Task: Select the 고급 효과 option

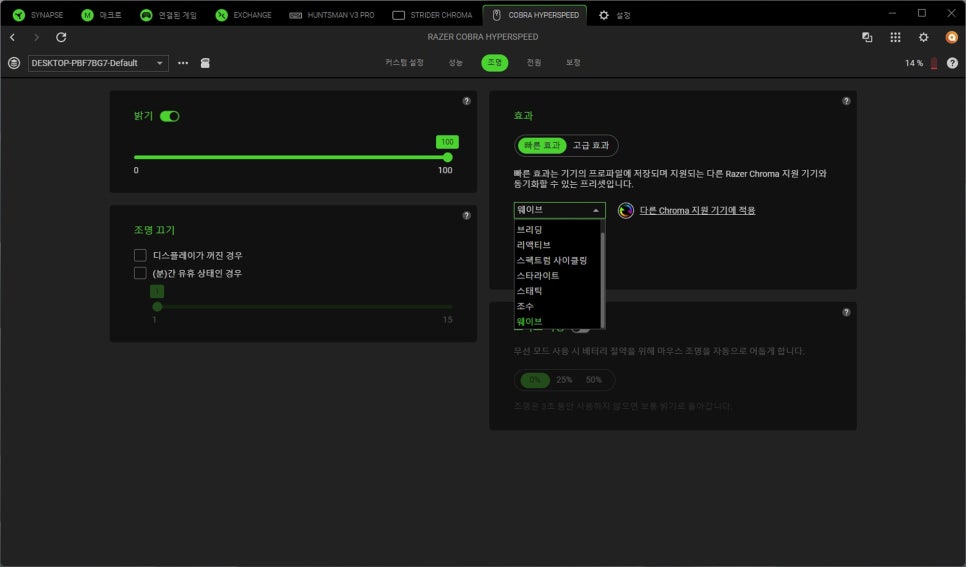Action: [x=591, y=145]
